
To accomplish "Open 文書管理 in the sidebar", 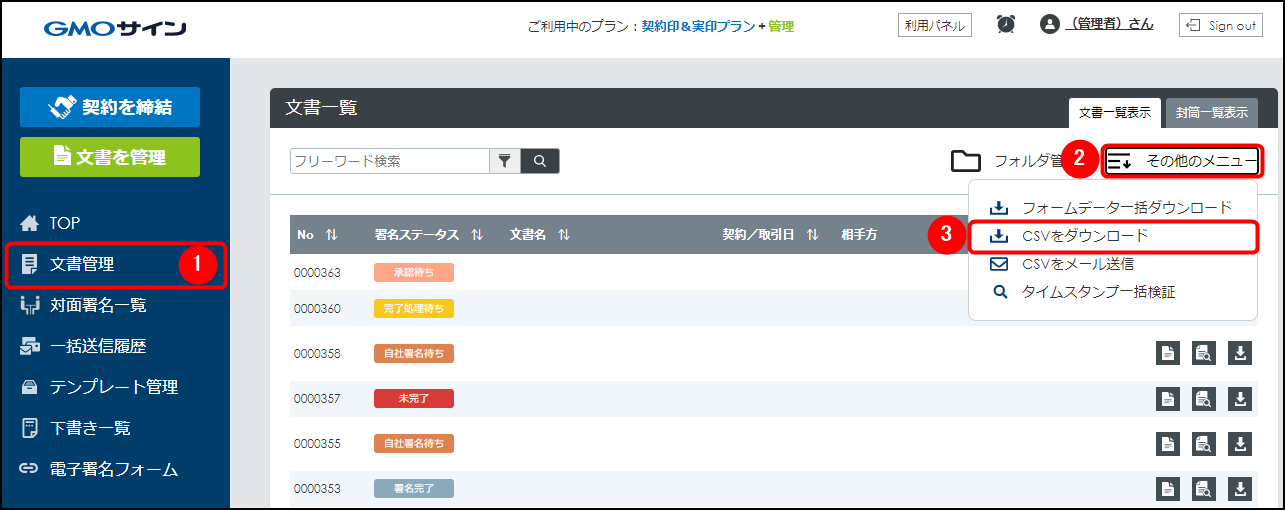I will [x=82, y=265].
